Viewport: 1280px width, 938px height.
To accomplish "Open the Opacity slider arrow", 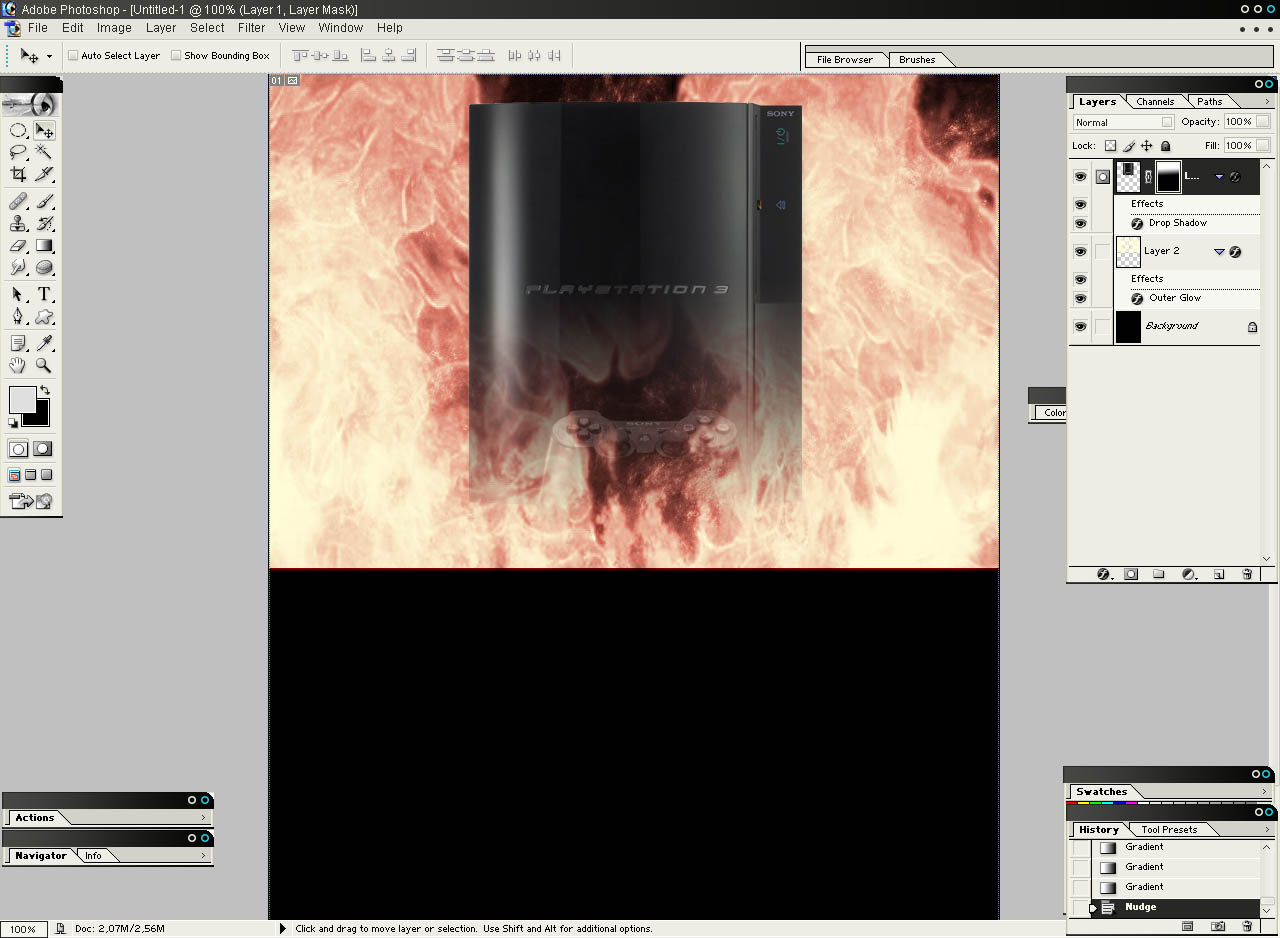I will 1264,122.
